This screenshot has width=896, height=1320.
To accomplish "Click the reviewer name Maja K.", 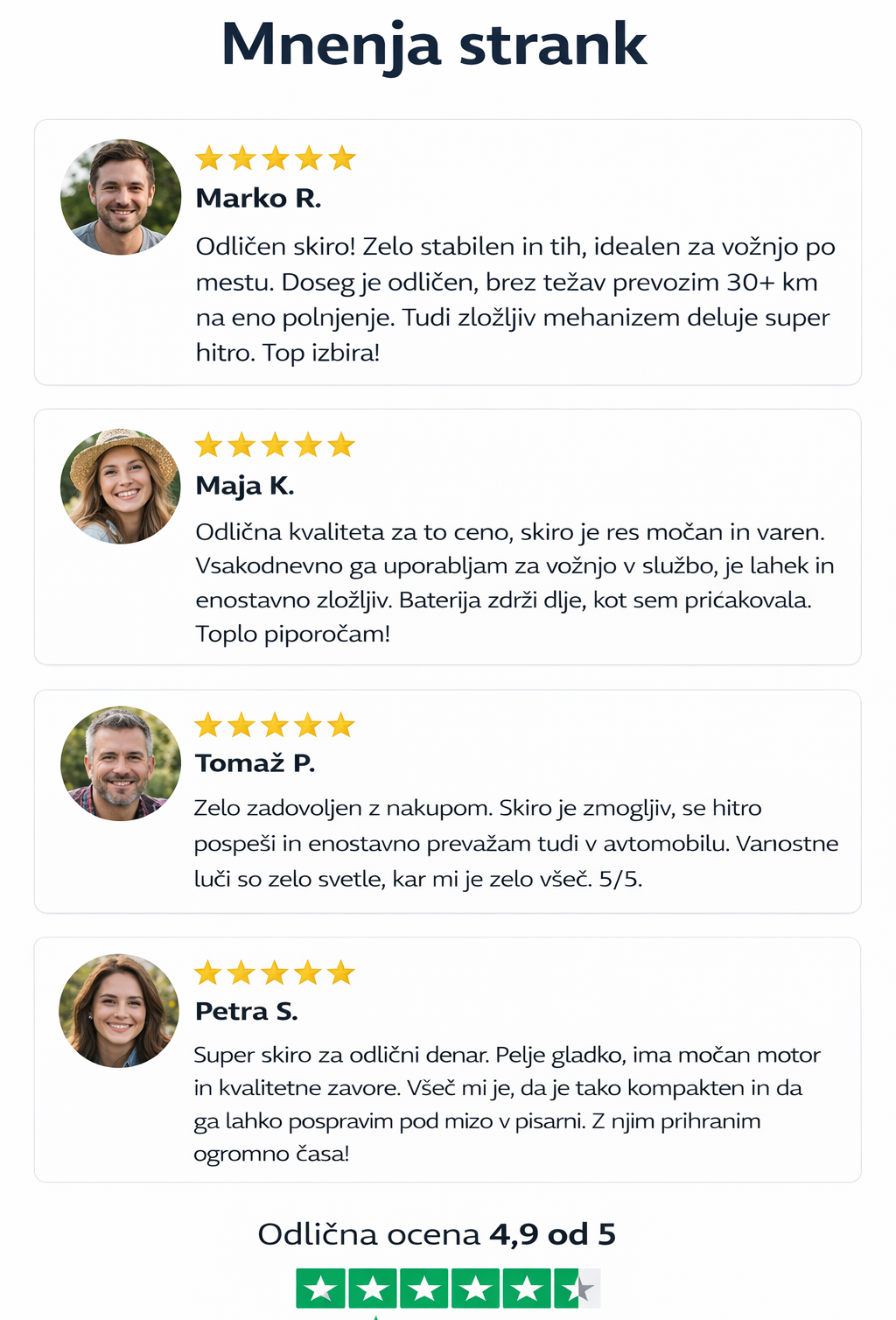I will click(245, 486).
